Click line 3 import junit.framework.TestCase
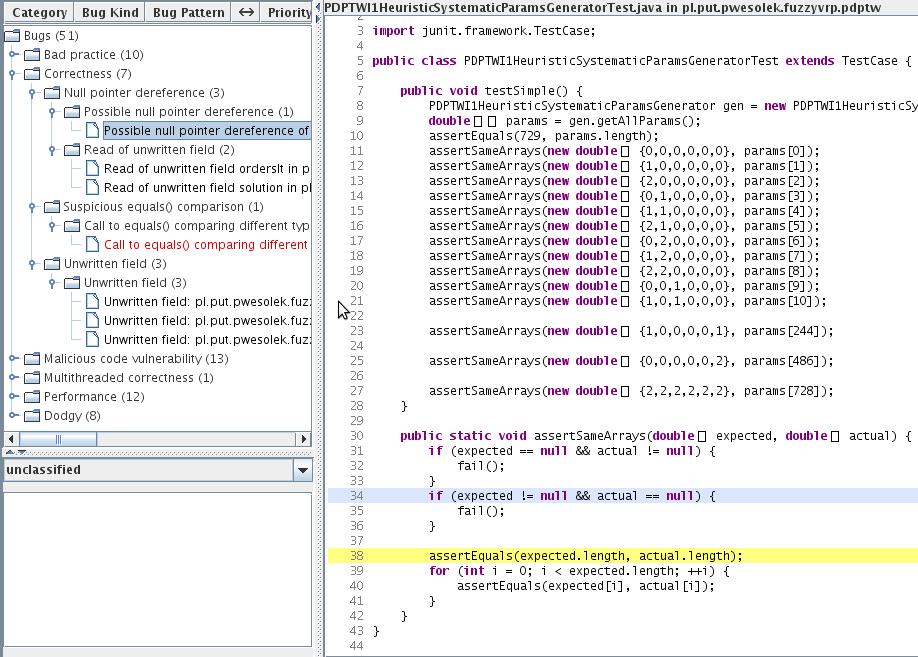This screenshot has width=918, height=657. [x=484, y=30]
